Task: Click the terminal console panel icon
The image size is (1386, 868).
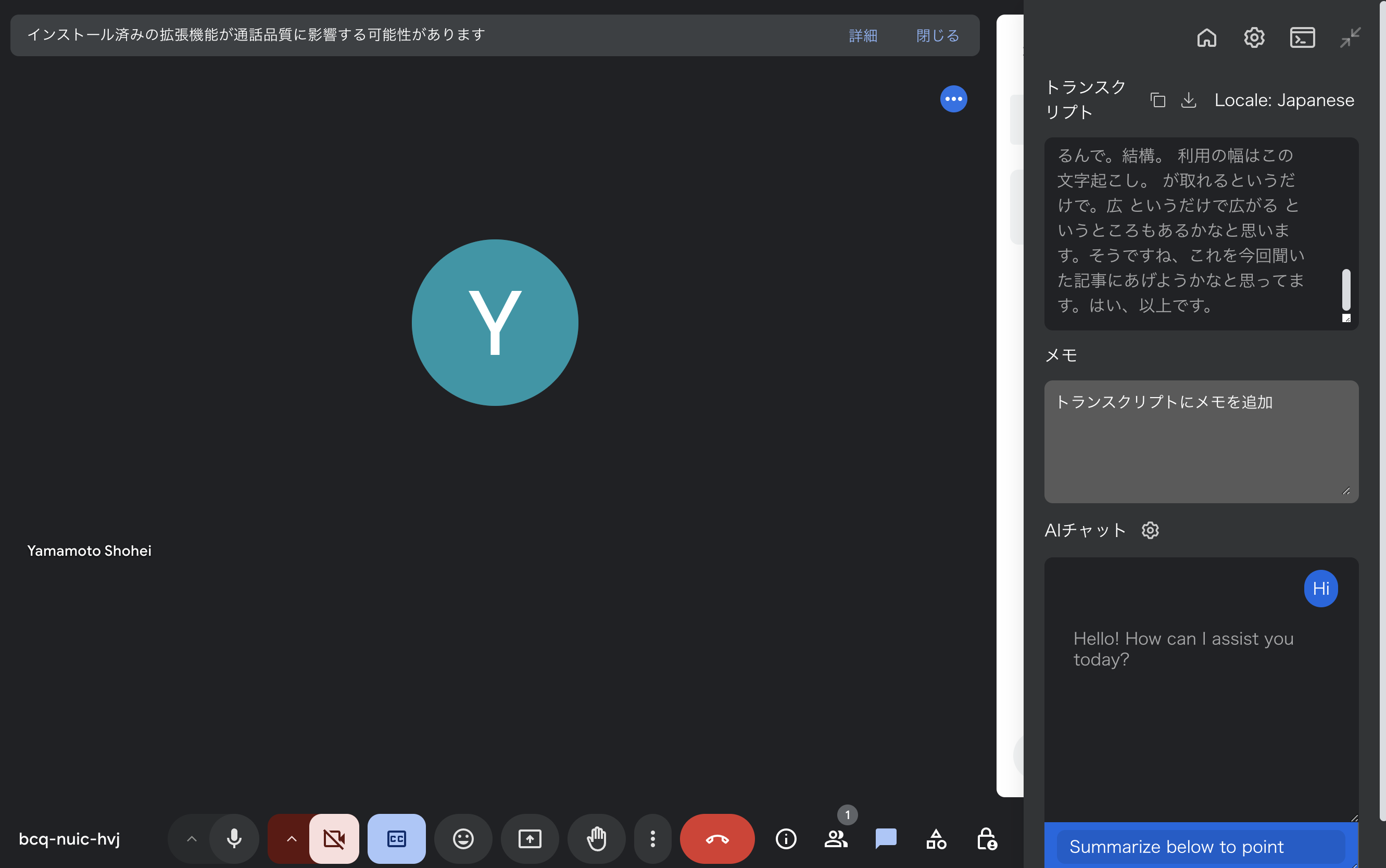Action: coord(1302,38)
